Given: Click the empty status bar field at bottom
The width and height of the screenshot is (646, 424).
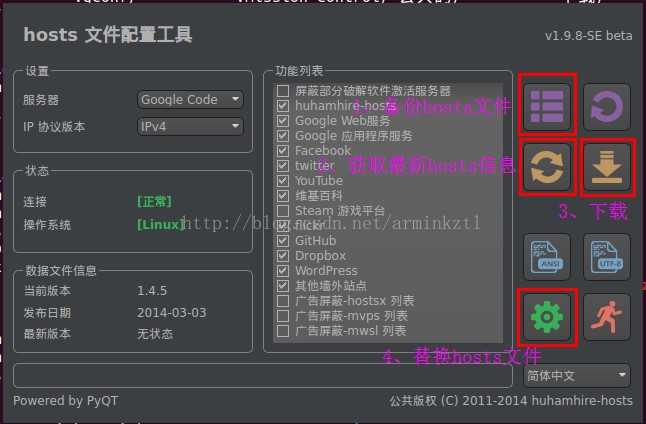Looking at the screenshot, I should click(x=263, y=375).
